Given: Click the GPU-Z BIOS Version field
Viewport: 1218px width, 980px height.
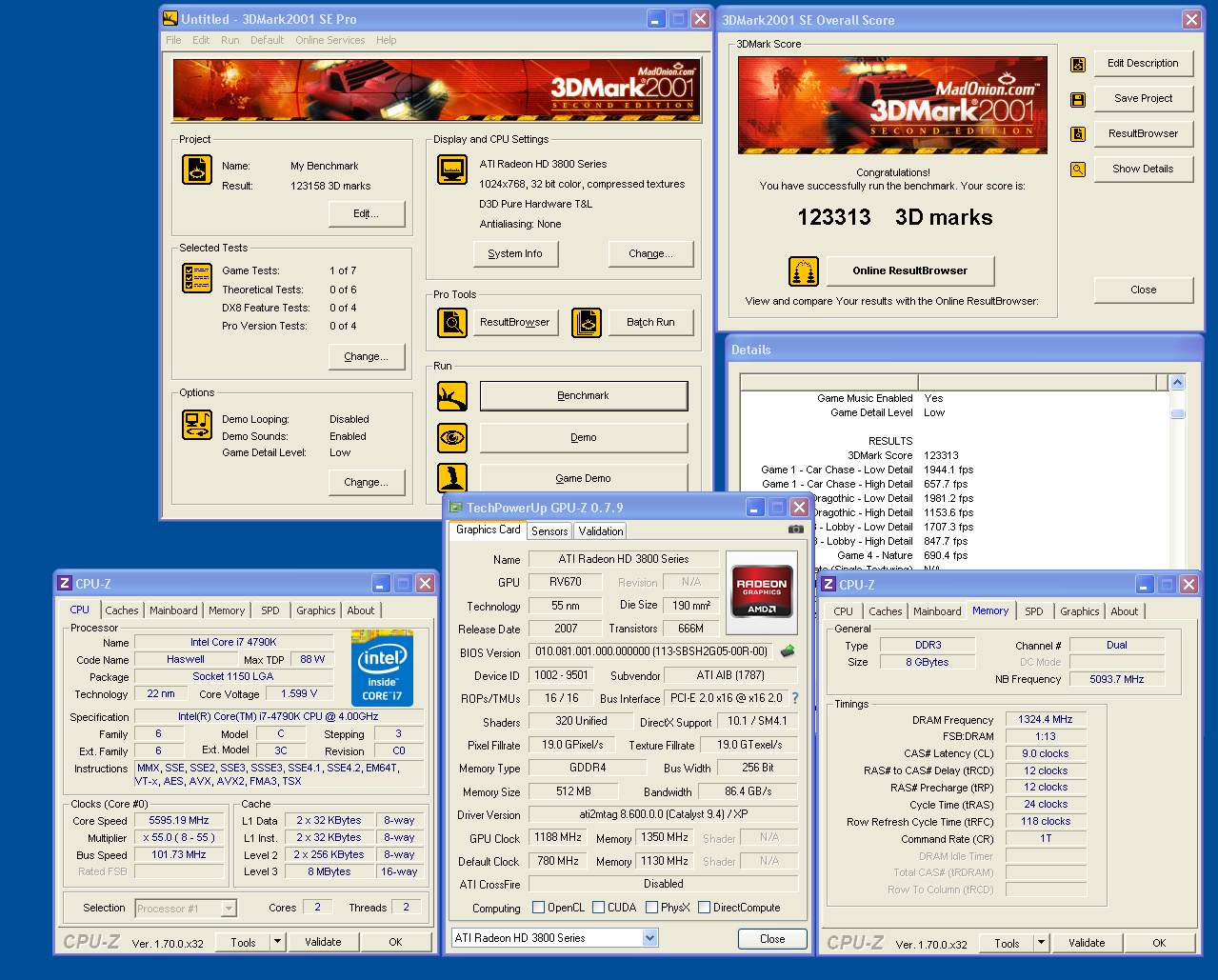Looking at the screenshot, I should click(x=651, y=652).
